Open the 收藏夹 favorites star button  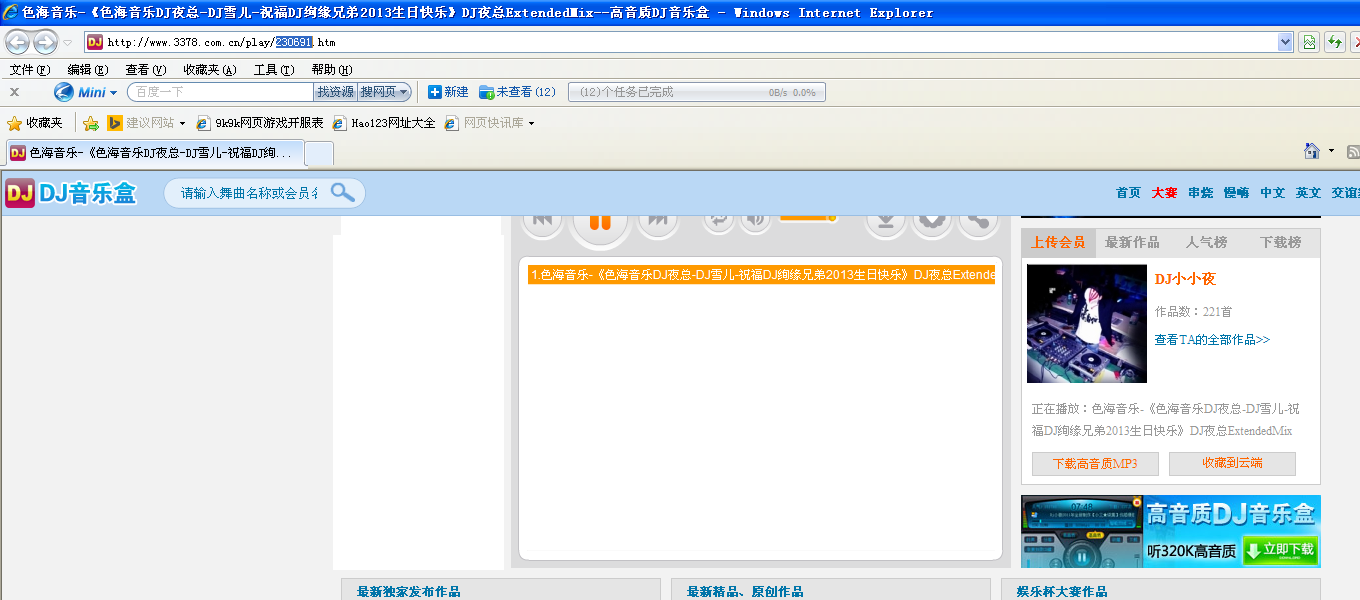(x=35, y=123)
